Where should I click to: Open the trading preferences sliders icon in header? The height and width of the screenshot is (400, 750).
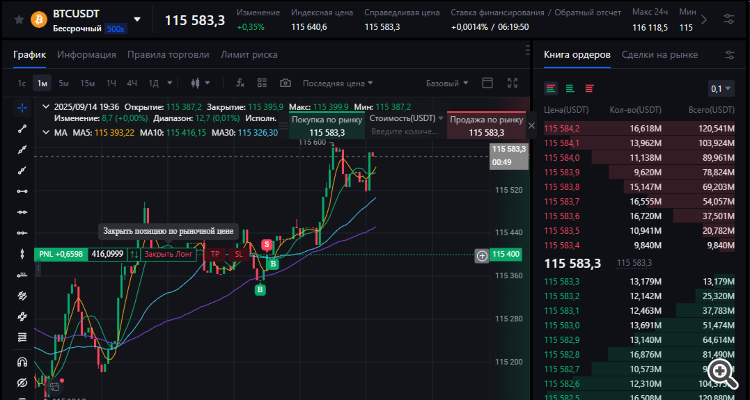click(x=729, y=19)
